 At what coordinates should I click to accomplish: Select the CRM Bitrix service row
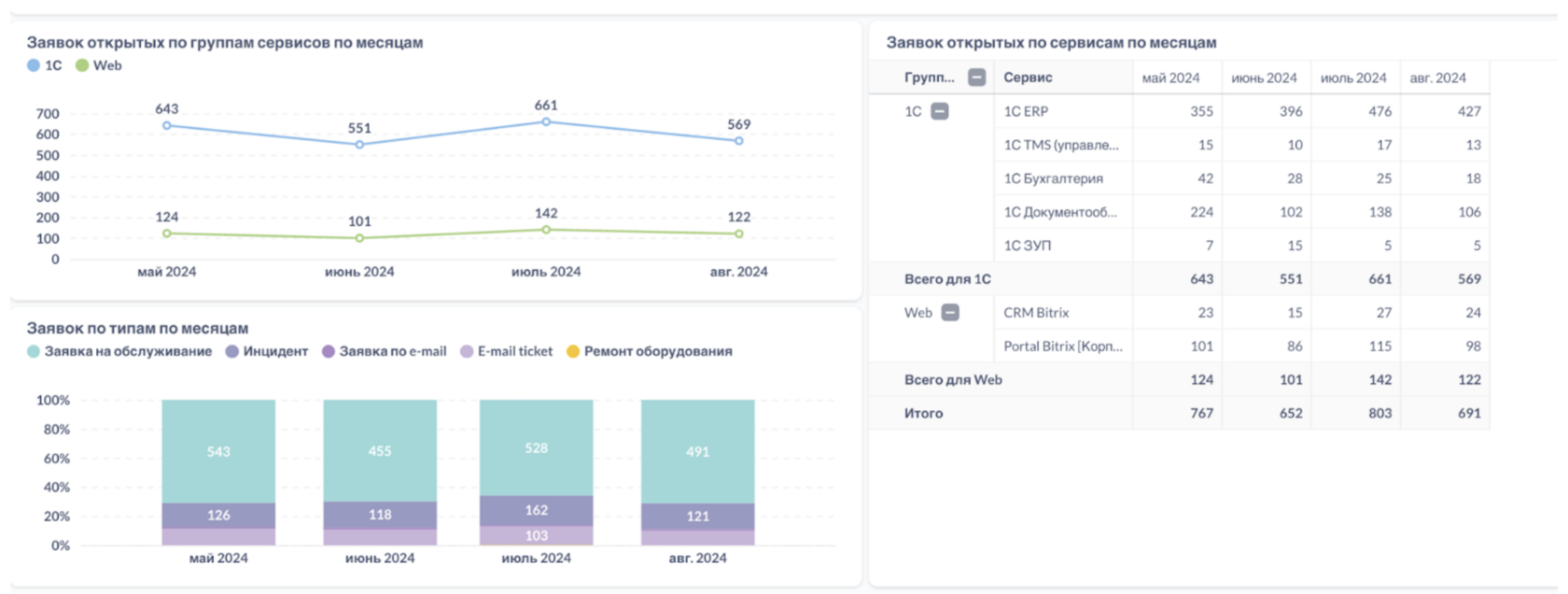[1036, 313]
